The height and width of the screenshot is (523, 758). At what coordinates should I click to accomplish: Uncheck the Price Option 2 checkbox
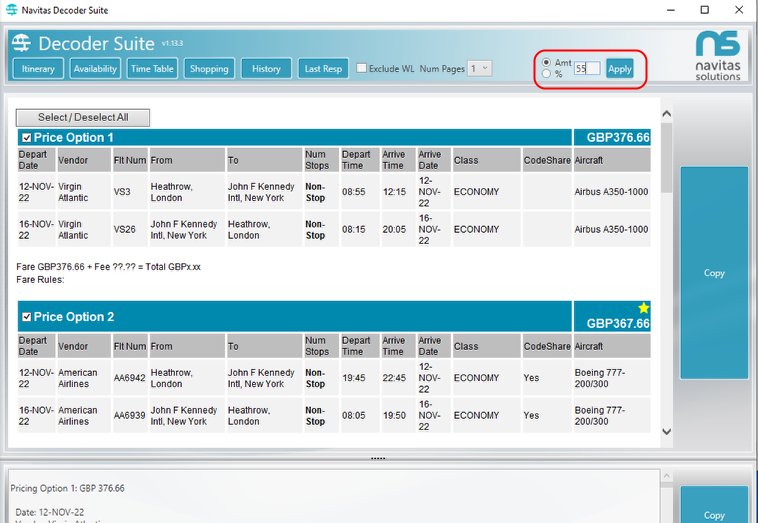27,317
